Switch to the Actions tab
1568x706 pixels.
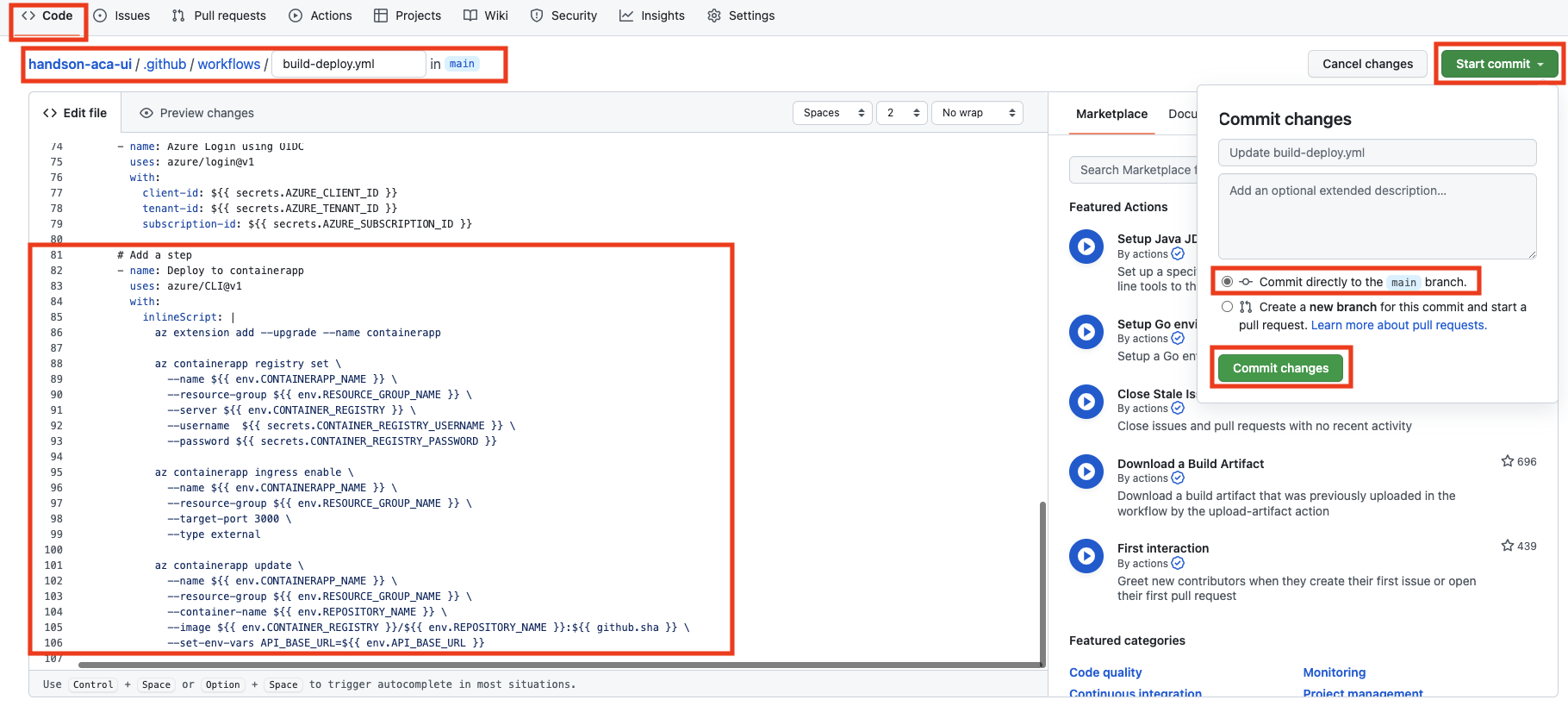pos(320,16)
